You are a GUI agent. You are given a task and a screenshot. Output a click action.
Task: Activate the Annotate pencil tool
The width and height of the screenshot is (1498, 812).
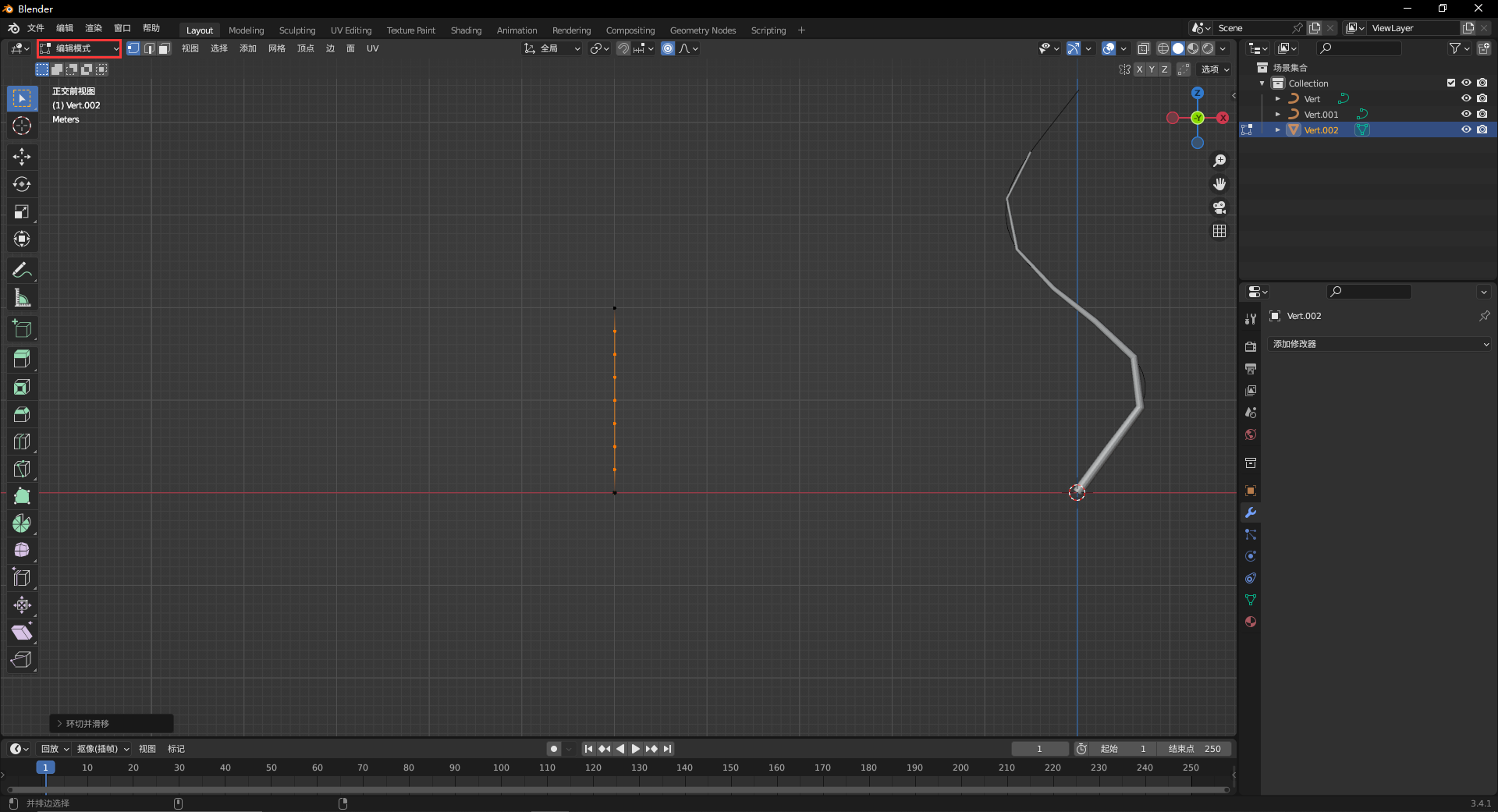[22, 270]
